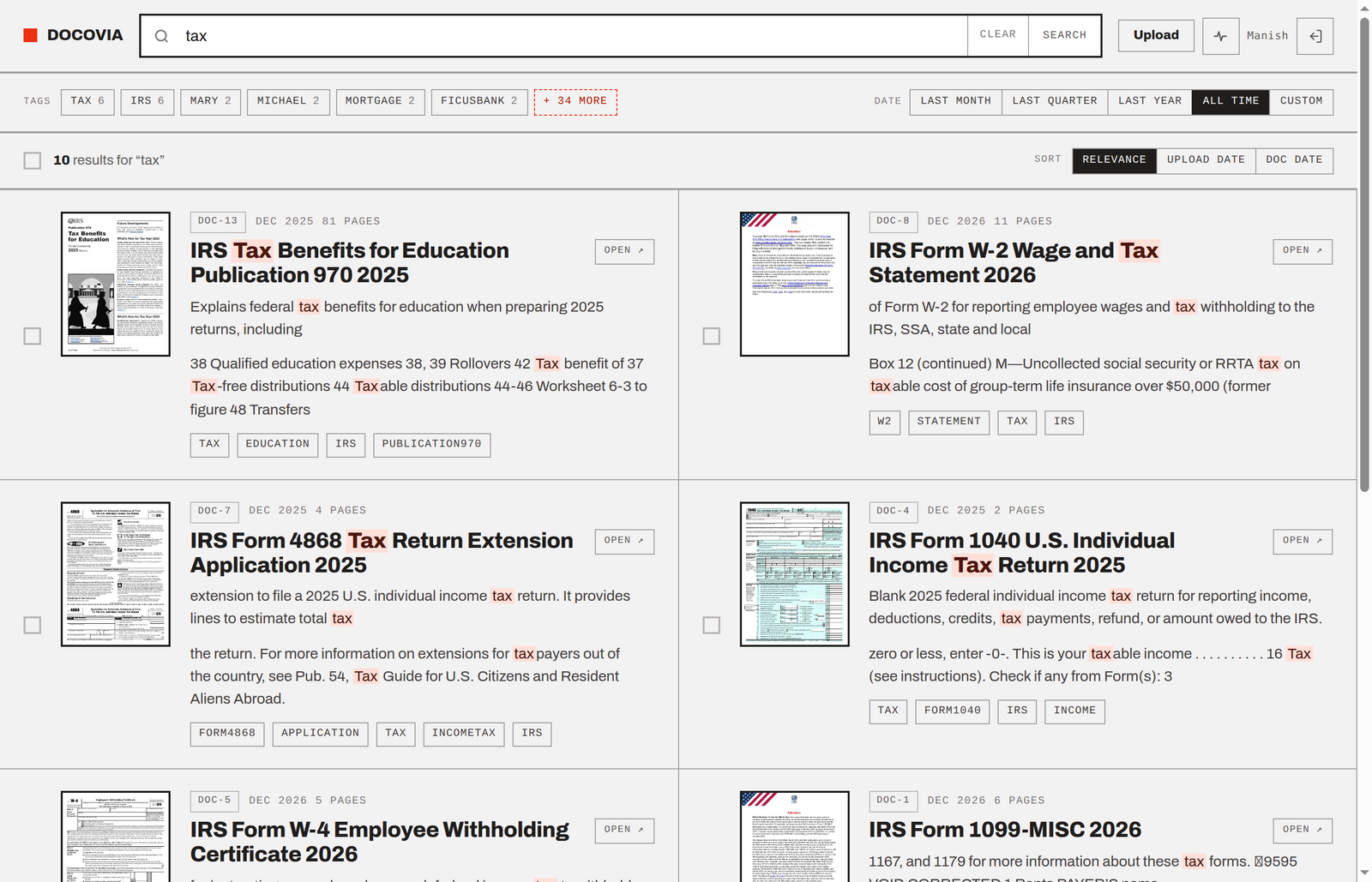The width and height of the screenshot is (1372, 882).
Task: Sort results by DOC DATE
Action: click(x=1294, y=160)
